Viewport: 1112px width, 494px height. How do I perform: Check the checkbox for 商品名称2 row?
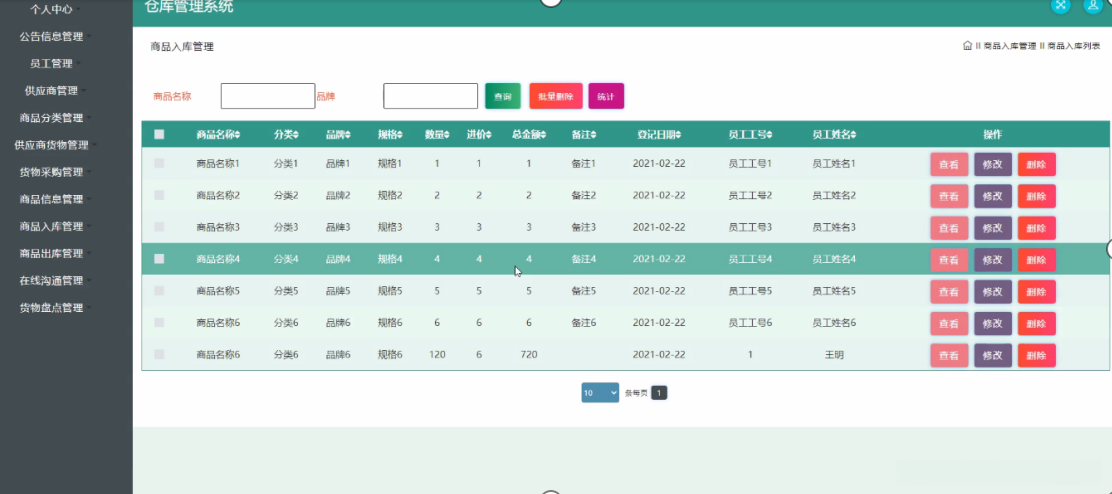[x=159, y=195]
